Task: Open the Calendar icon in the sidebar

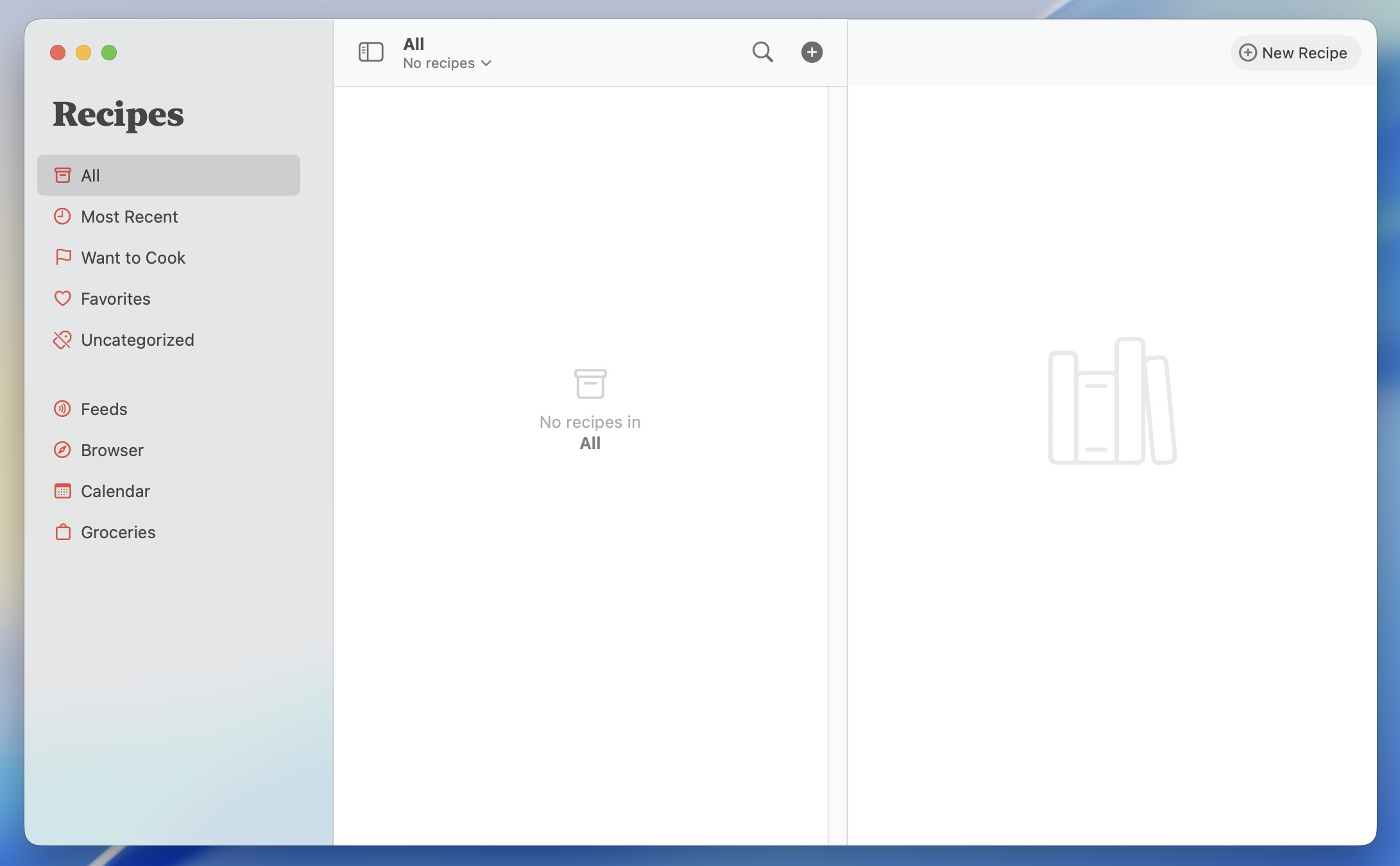Action: (62, 491)
